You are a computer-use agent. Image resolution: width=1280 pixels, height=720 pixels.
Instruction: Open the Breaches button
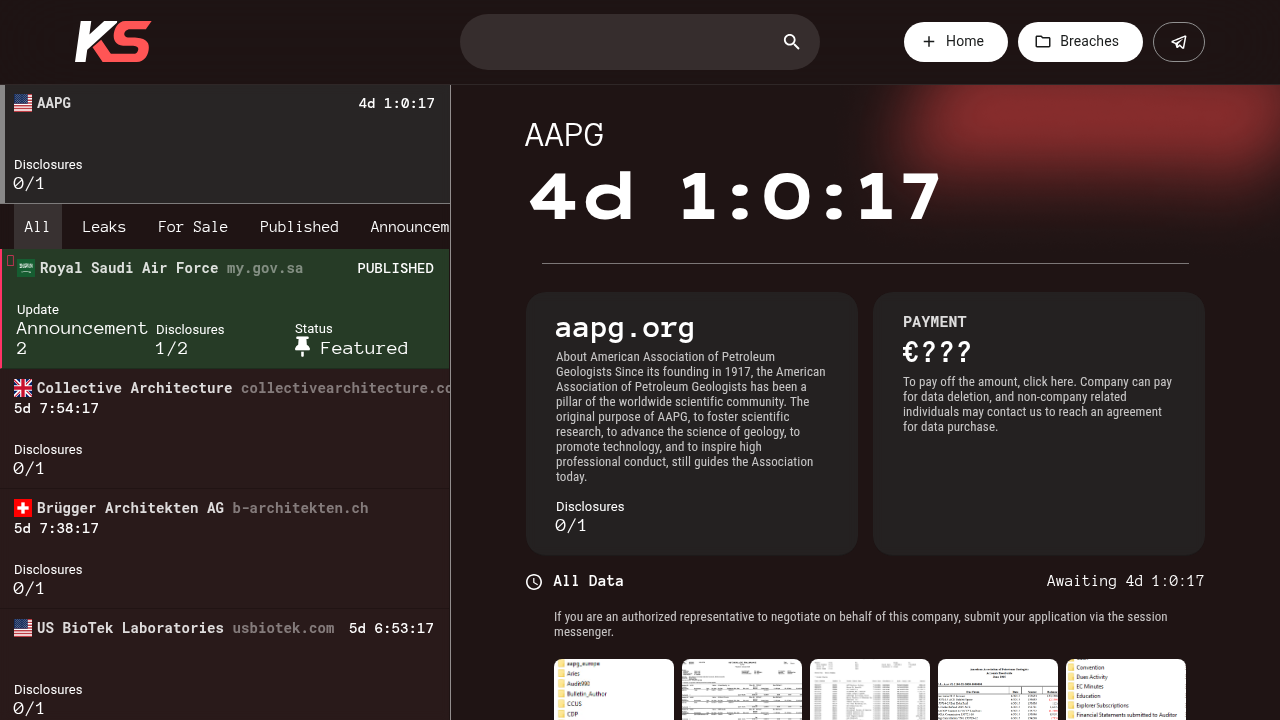(x=1080, y=42)
